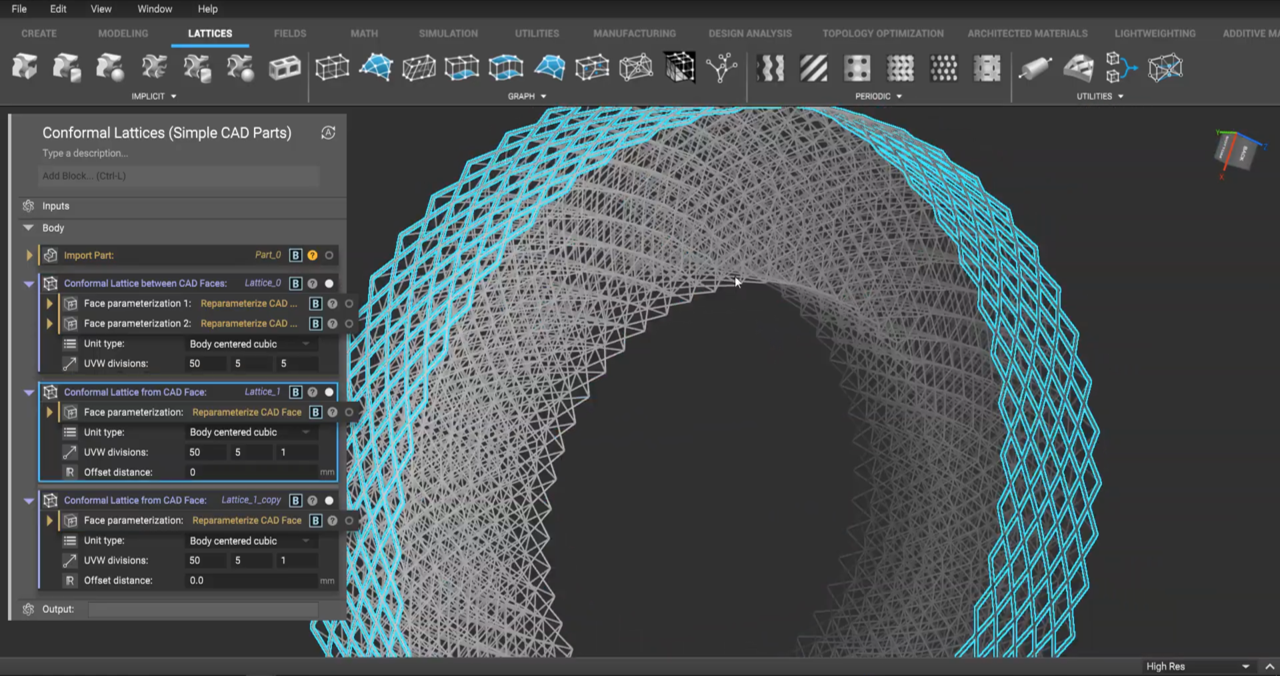Toggle visibility of Lattice_1 Face parameterization

349,412
